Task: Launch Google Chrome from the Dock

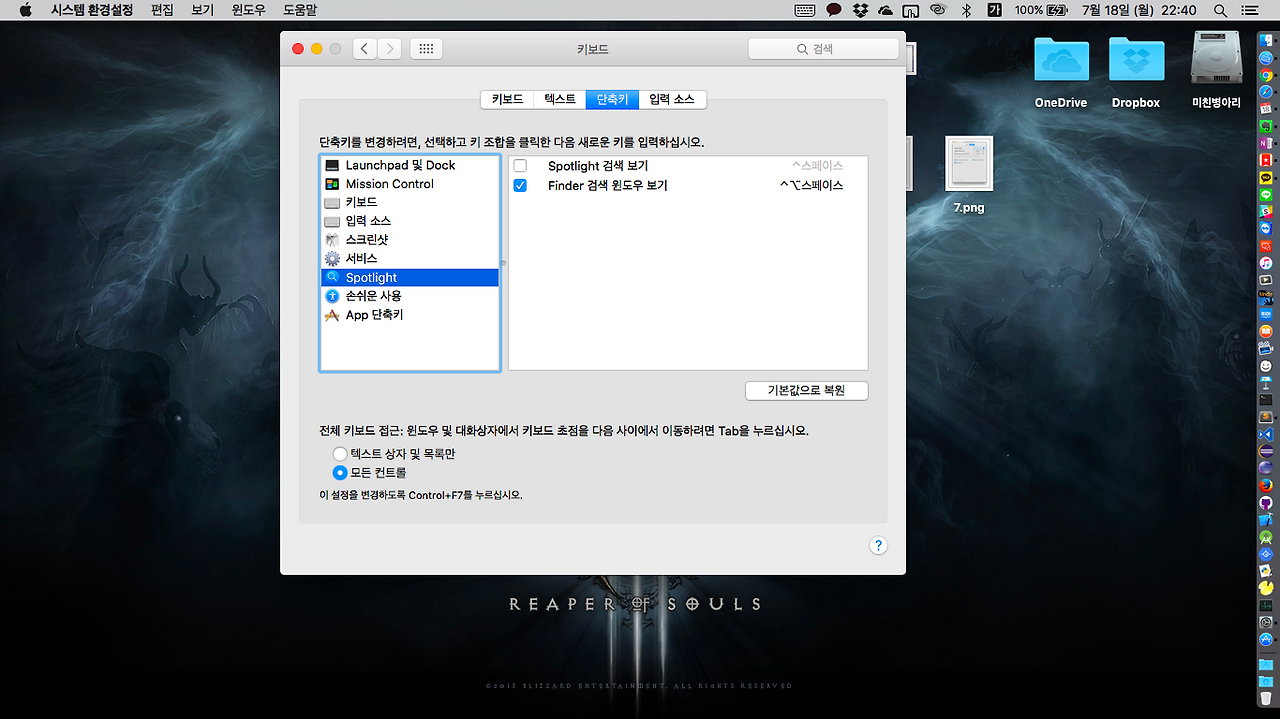Action: click(1266, 75)
